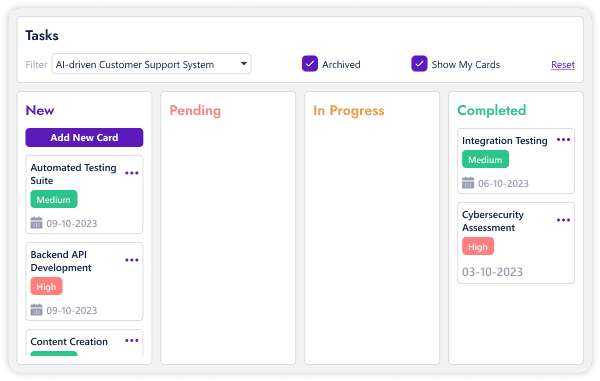Select the Completed column heading
The image size is (600, 381).
point(492,111)
